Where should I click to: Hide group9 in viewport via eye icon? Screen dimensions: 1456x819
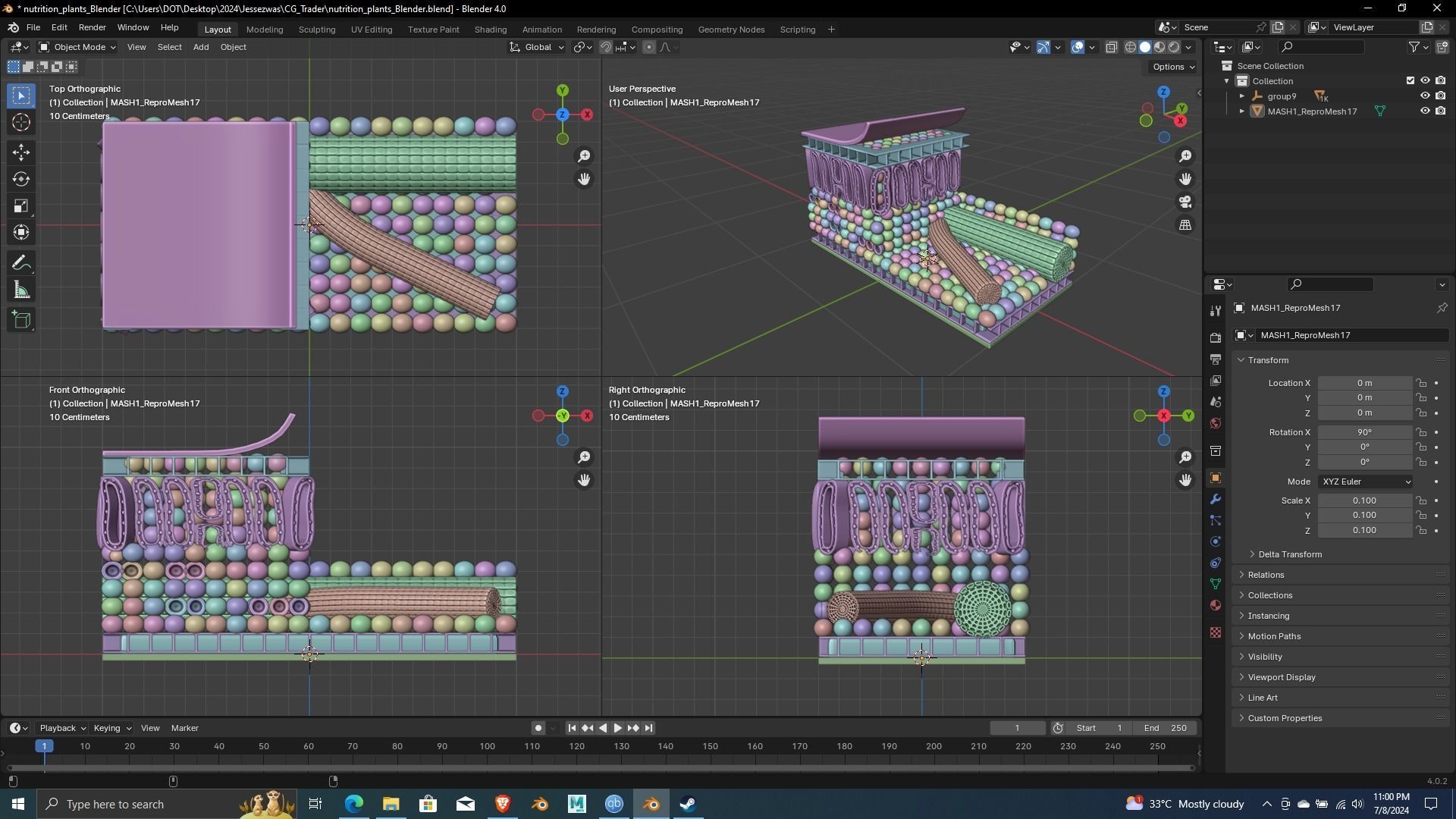(x=1425, y=96)
